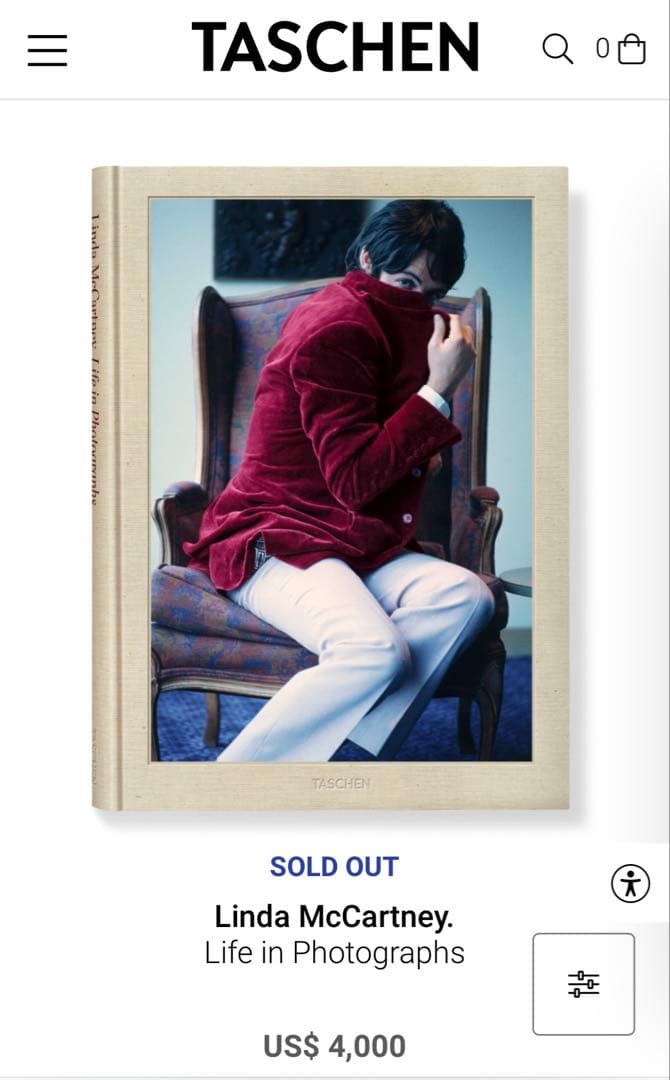Click the cart item count 0
The image size is (670, 1080).
603,48
